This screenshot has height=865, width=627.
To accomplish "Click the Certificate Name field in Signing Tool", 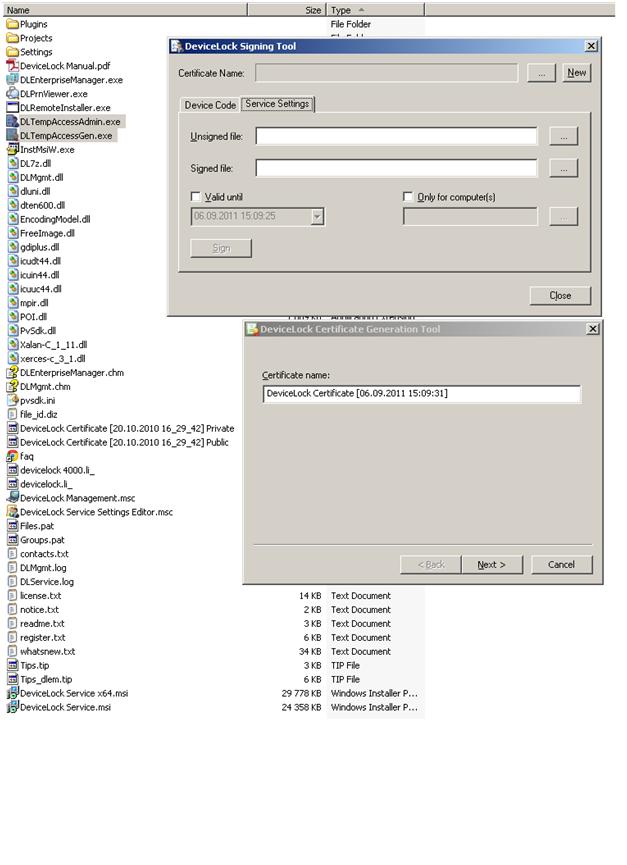I will click(x=387, y=73).
